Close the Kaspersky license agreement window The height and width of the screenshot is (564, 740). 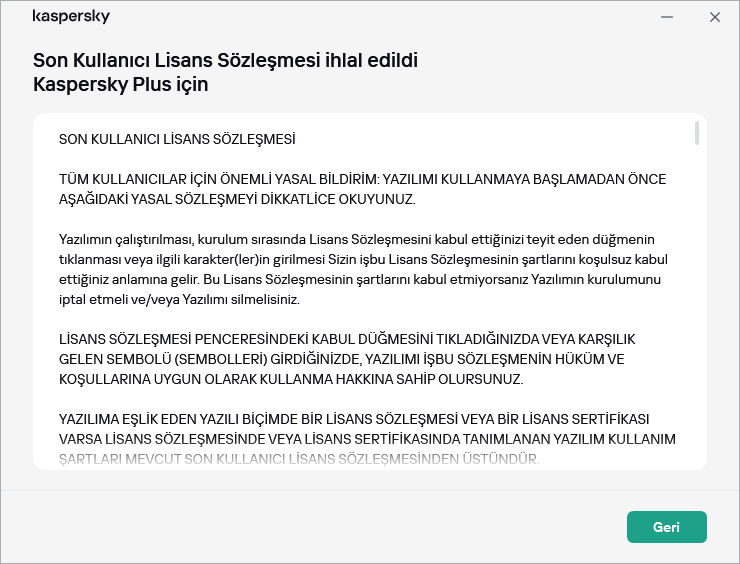pyautogui.click(x=714, y=17)
